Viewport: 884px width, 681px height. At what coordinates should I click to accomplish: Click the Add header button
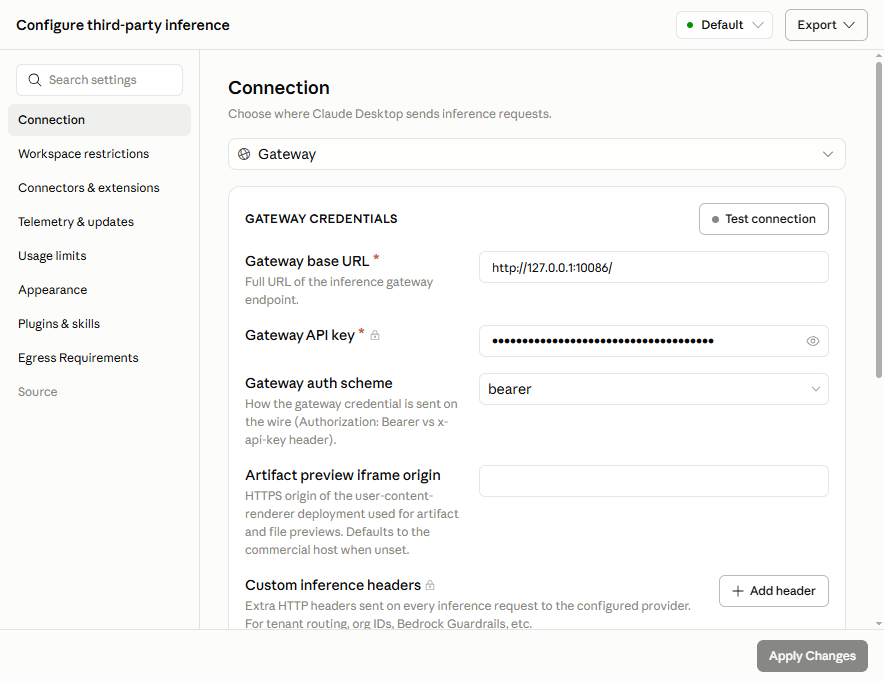pos(774,591)
